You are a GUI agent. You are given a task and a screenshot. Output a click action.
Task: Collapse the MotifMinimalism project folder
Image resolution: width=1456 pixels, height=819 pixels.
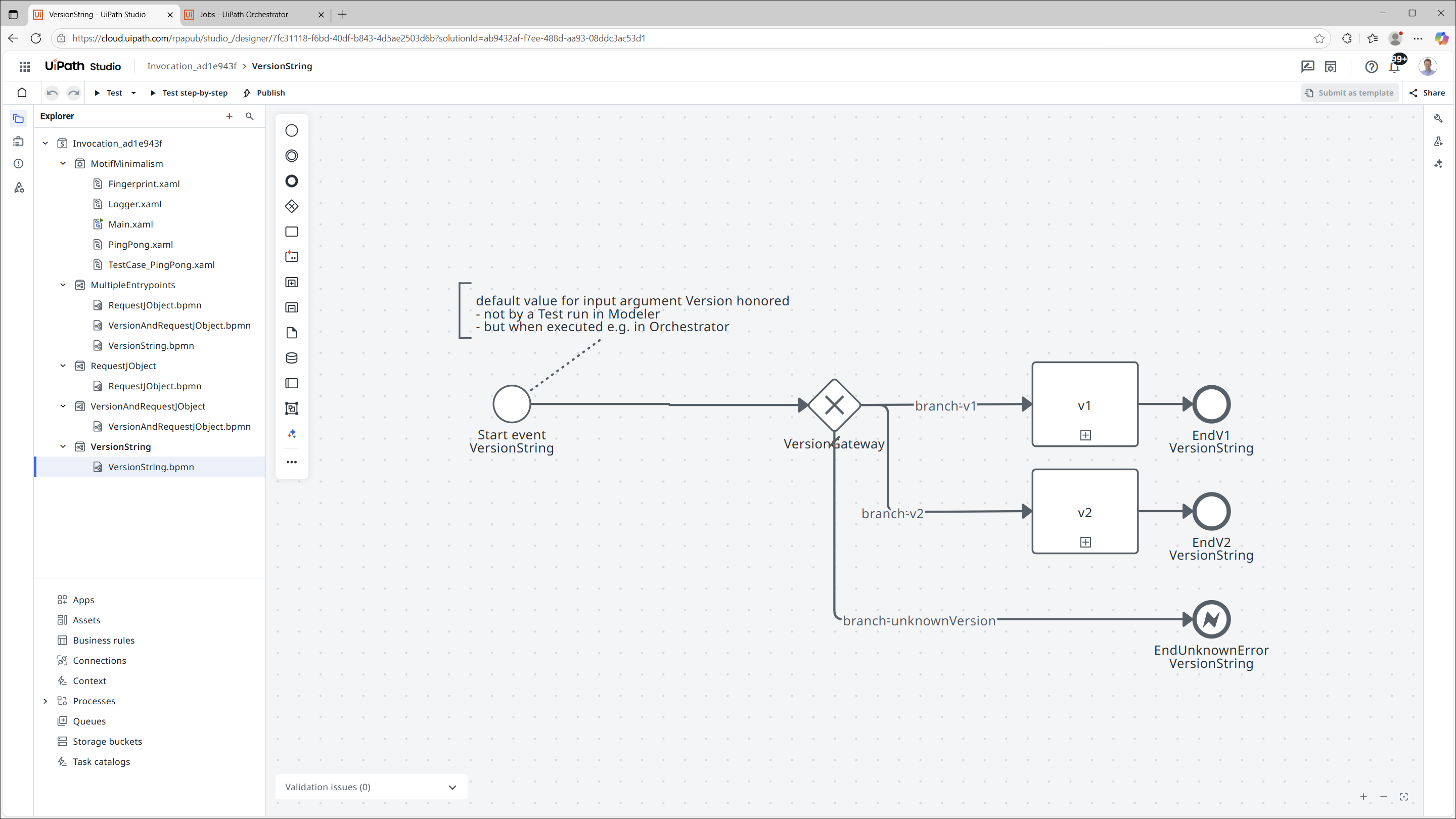click(x=63, y=163)
